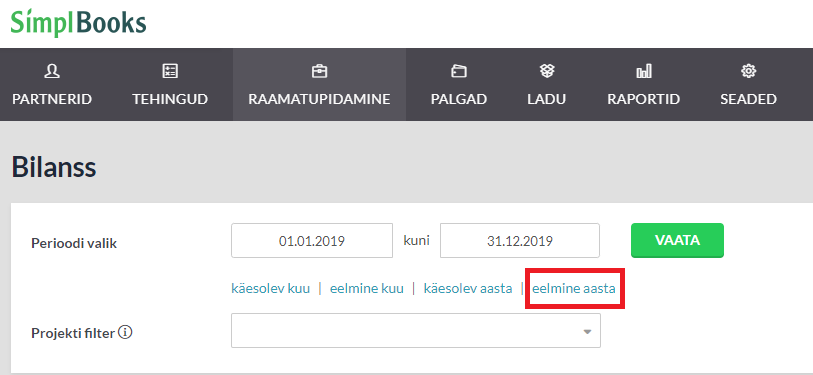813x375 pixels.
Task: Click the Raamatupidamine briefcase icon
Action: [319, 72]
